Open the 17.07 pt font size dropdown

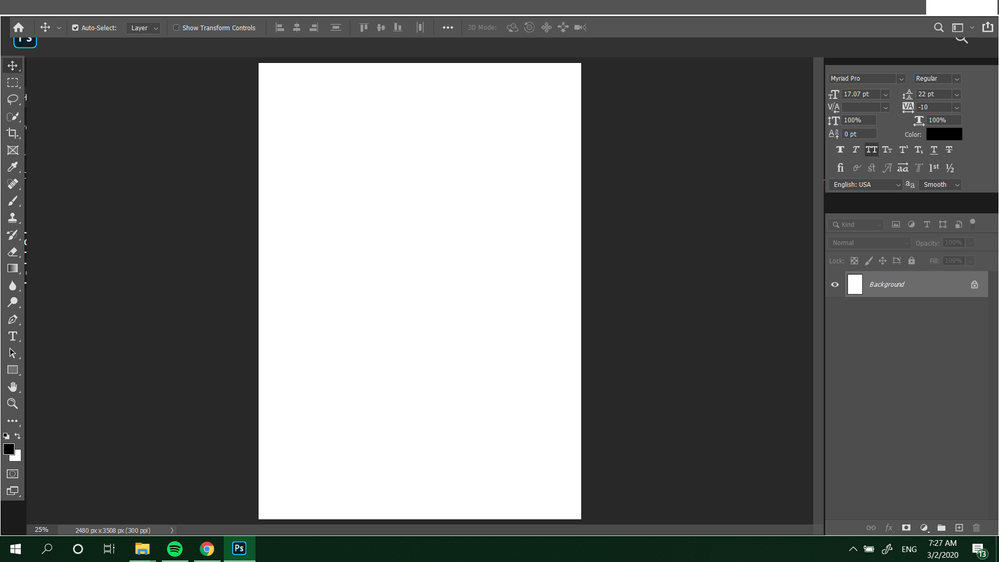[885, 94]
